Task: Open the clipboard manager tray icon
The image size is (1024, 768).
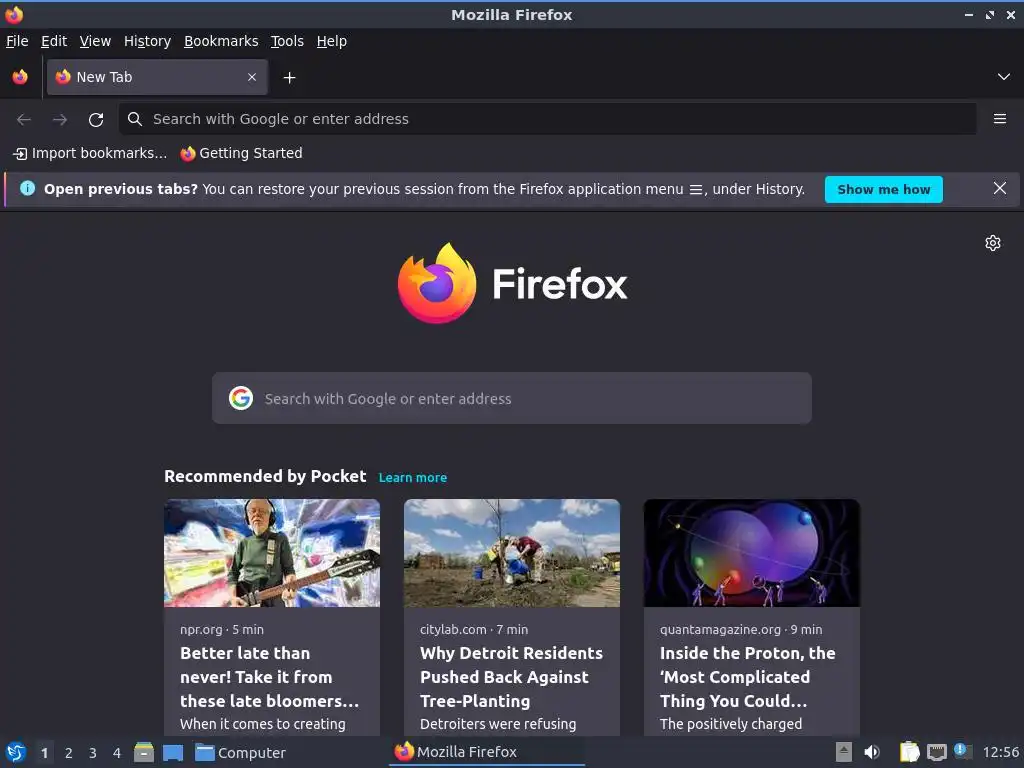Action: (x=909, y=752)
